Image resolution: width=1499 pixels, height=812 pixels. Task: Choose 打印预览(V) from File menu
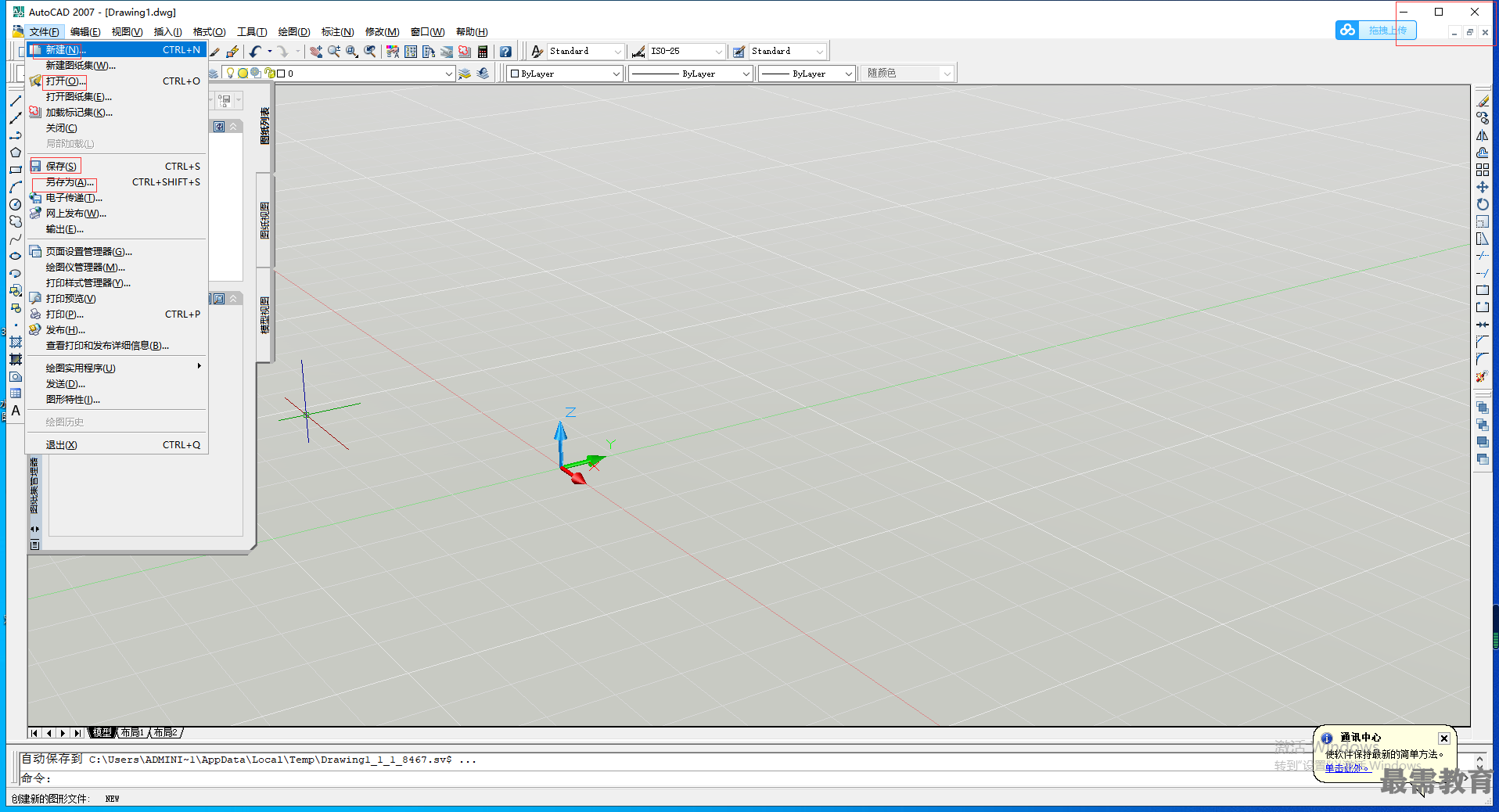(117, 298)
